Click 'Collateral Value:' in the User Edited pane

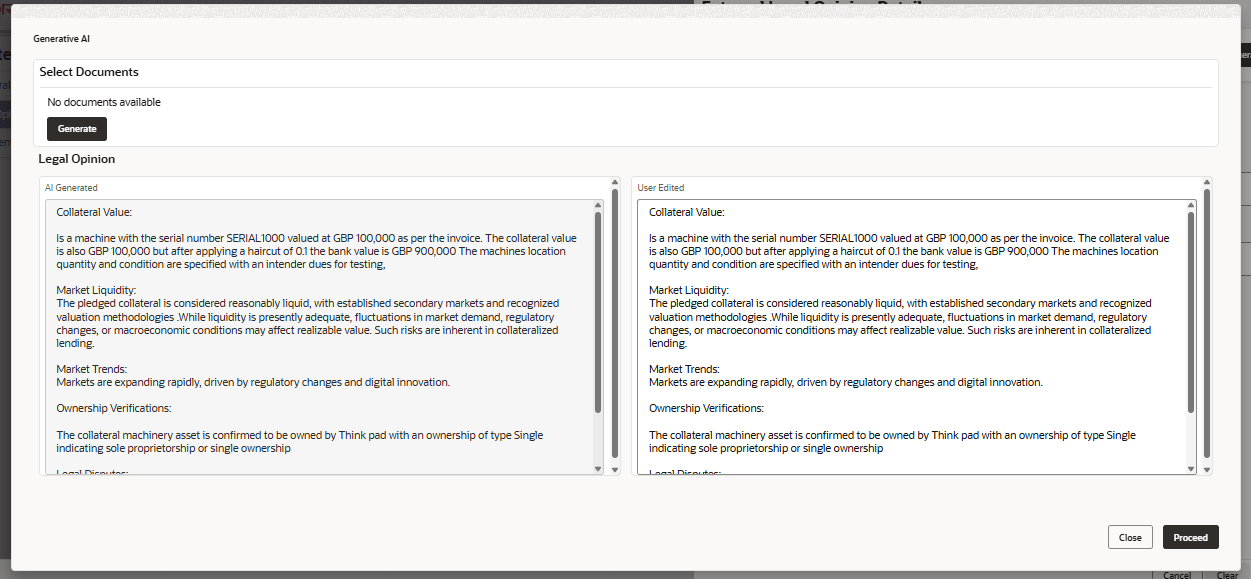pyautogui.click(x=687, y=212)
